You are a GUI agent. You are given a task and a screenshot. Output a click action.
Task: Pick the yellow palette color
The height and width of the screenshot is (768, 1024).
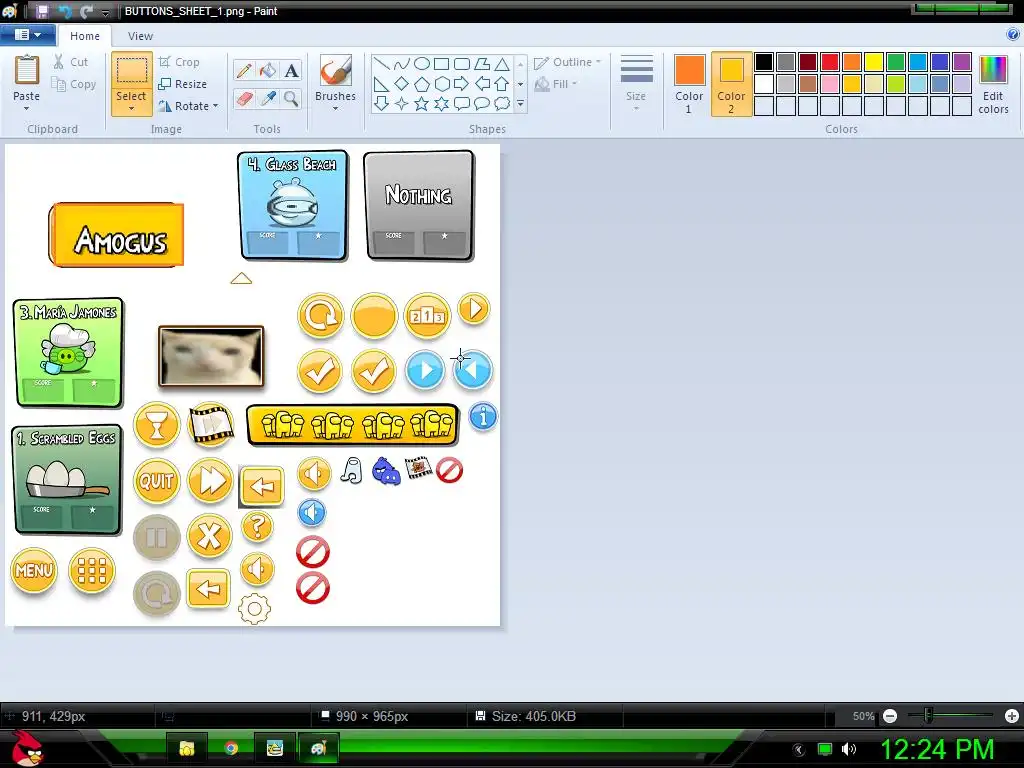tap(874, 62)
